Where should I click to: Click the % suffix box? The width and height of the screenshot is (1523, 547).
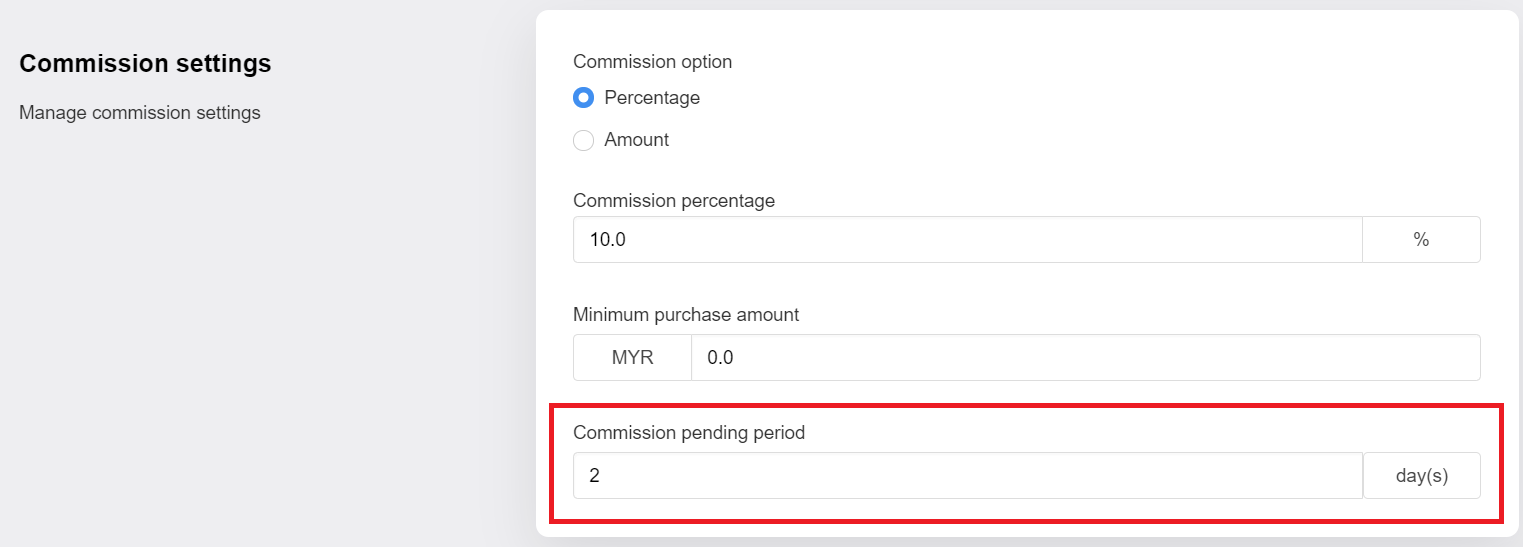pyautogui.click(x=1421, y=240)
